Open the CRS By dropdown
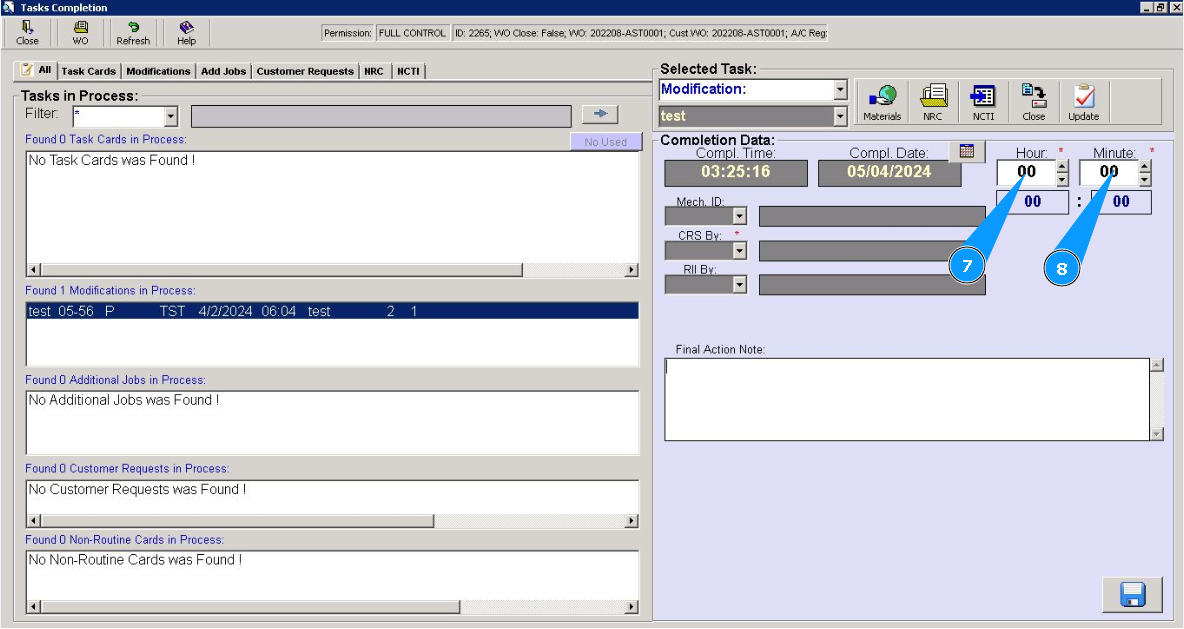Viewport: 1184px width, 629px height. 740,250
